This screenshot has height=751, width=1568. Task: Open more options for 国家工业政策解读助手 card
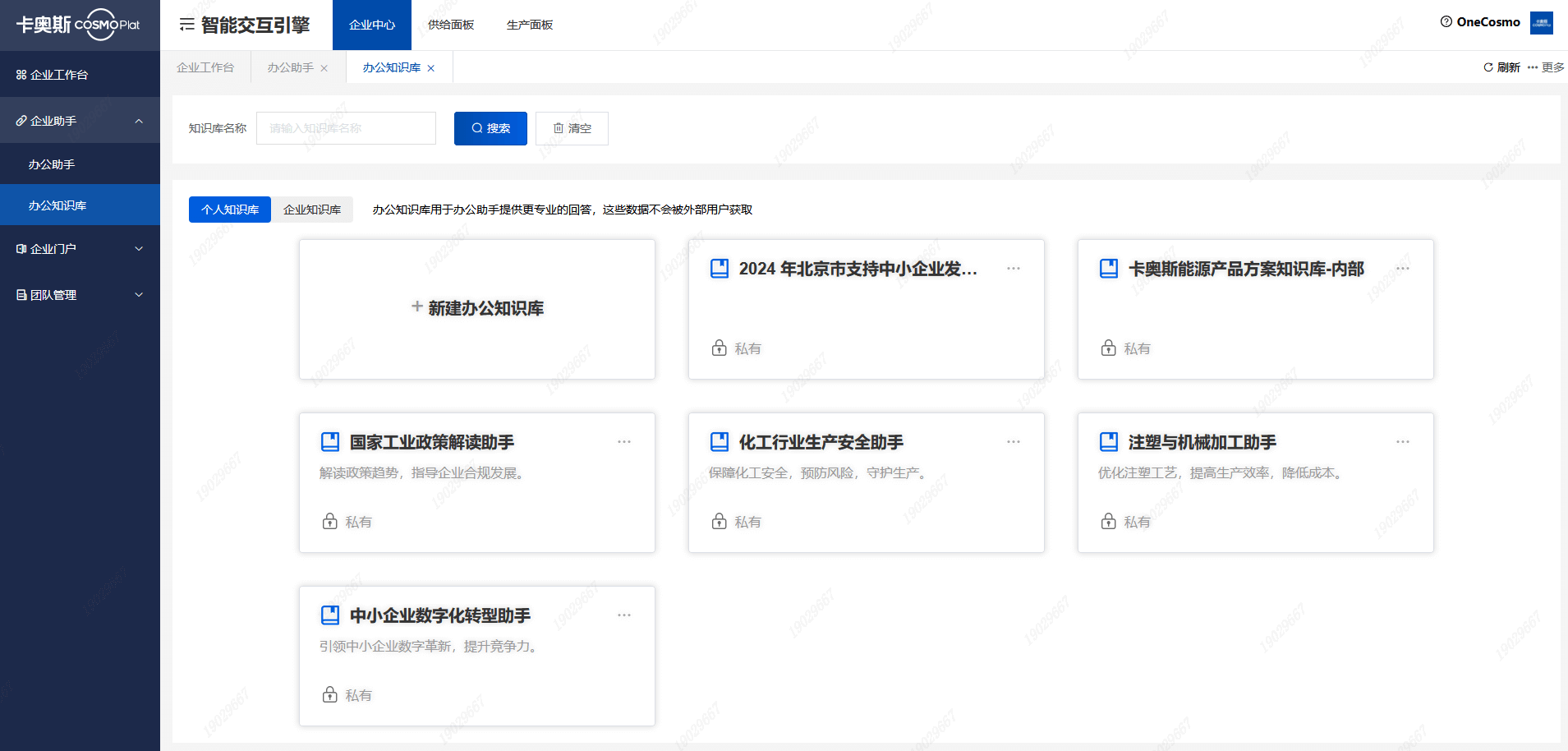[624, 442]
